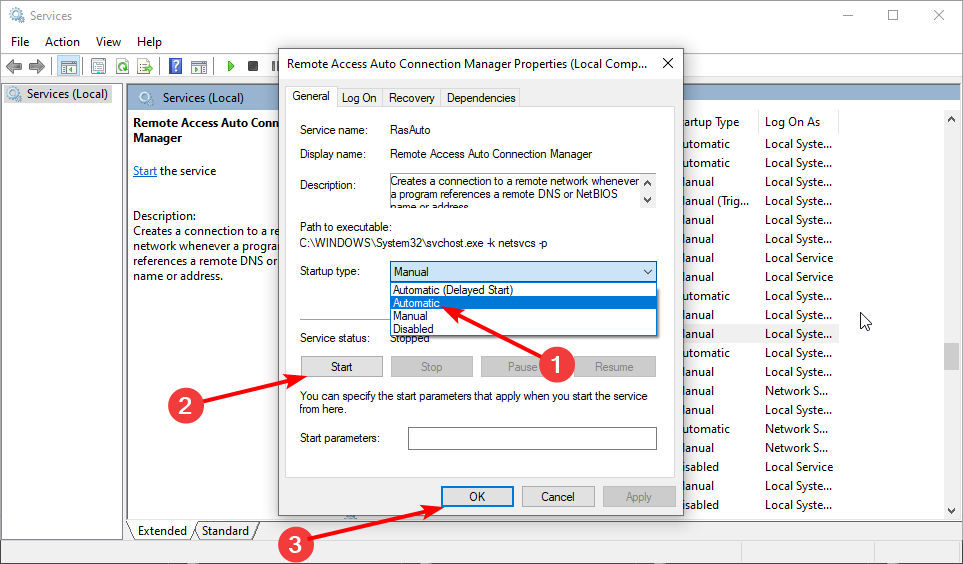Minimize the Services window
Image resolution: width=963 pixels, height=564 pixels.
(x=848, y=15)
